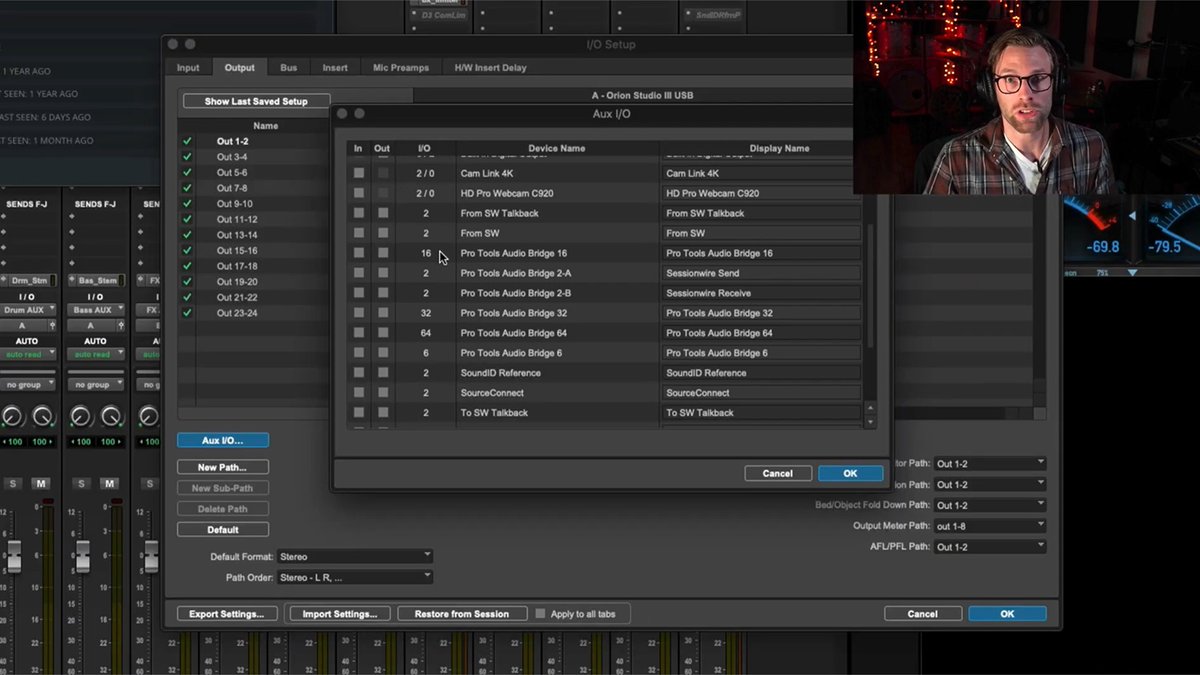Edit the Sessionwire Receive display name field

(x=762, y=293)
